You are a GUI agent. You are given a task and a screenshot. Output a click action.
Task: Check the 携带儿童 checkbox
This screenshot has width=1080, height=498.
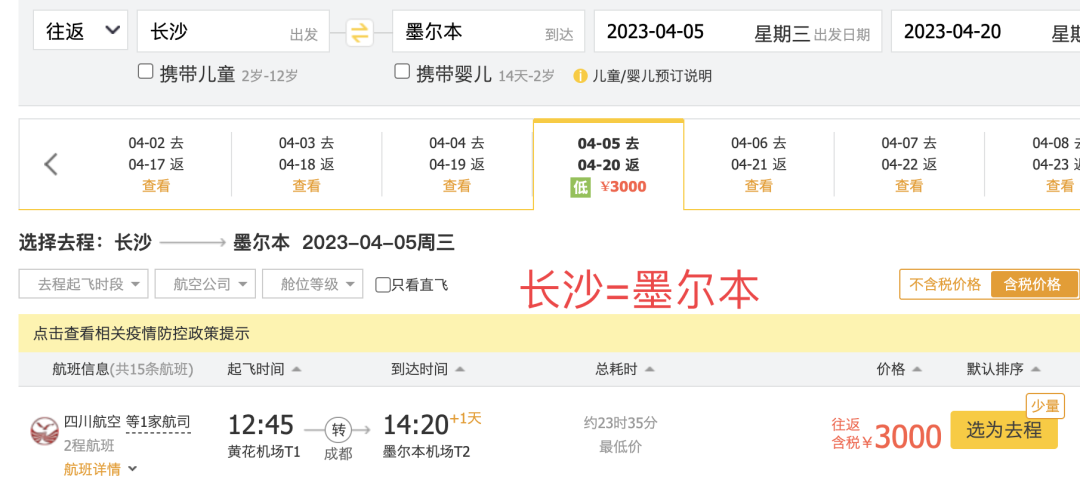click(145, 71)
